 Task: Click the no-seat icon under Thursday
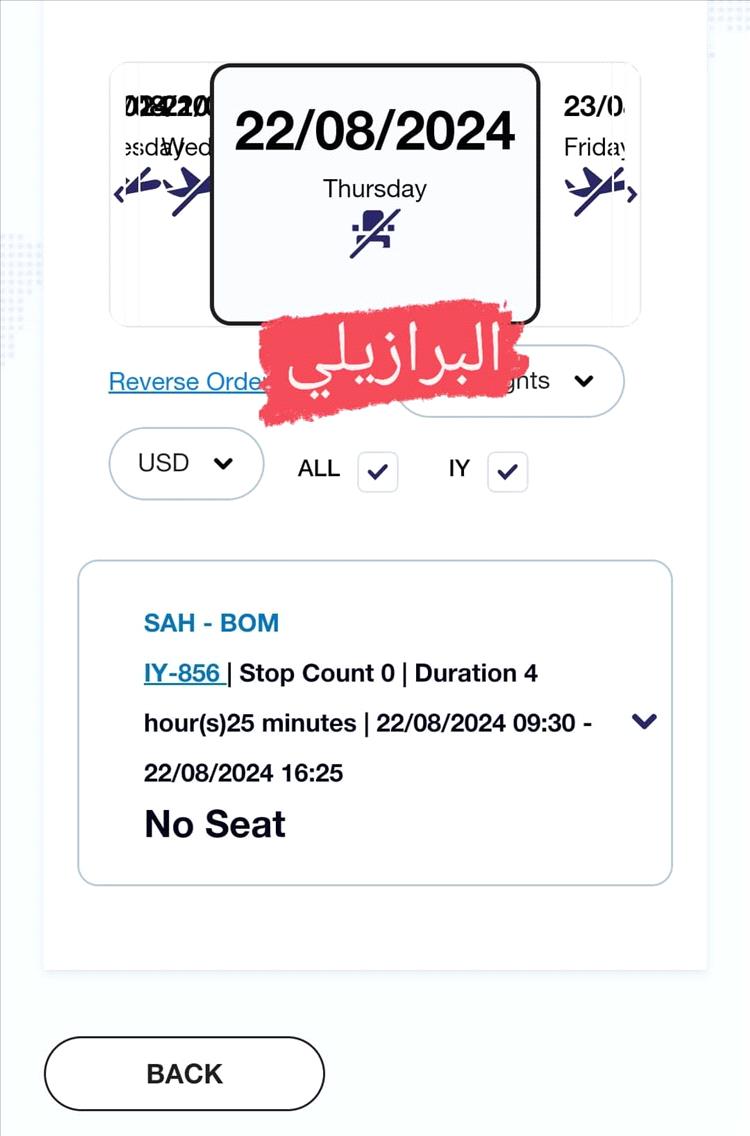(x=375, y=233)
